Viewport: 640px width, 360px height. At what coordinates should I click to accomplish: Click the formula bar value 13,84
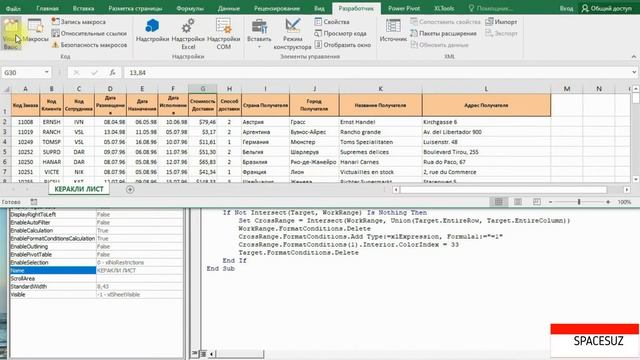pos(138,72)
